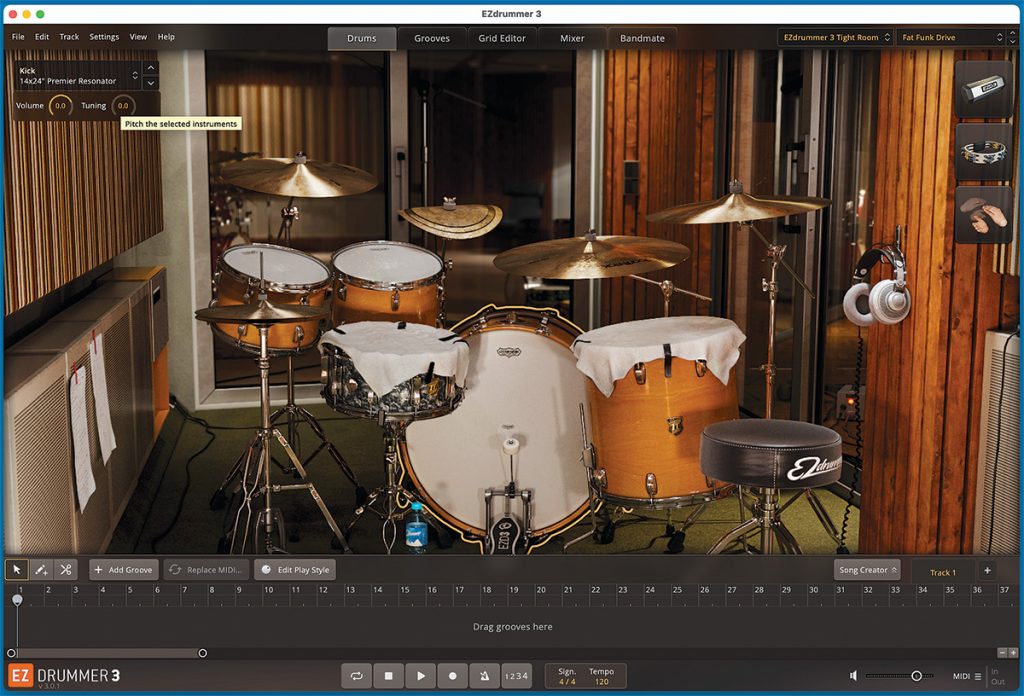
Task: Arm recording with the Record button
Action: coord(453,676)
